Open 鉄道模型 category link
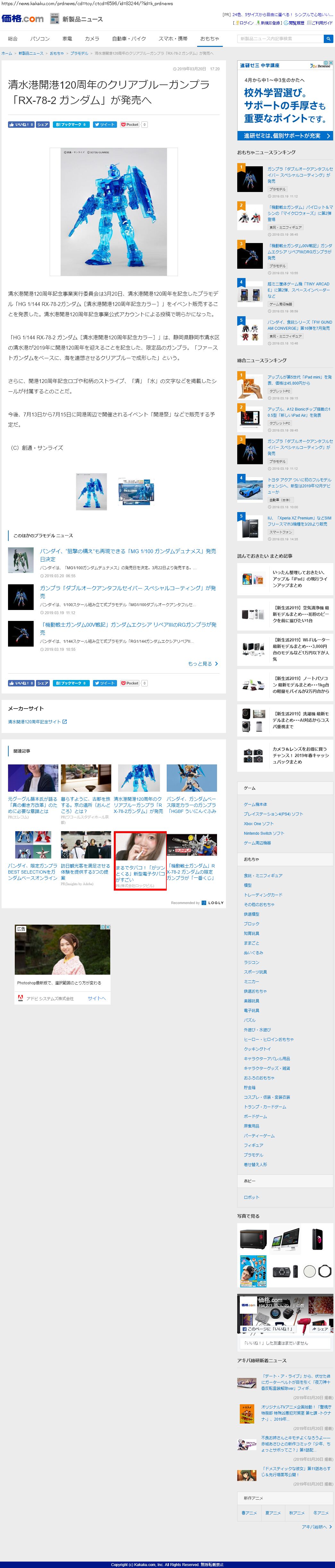Image resolution: width=335 pixels, height=1568 pixels. coord(252,914)
